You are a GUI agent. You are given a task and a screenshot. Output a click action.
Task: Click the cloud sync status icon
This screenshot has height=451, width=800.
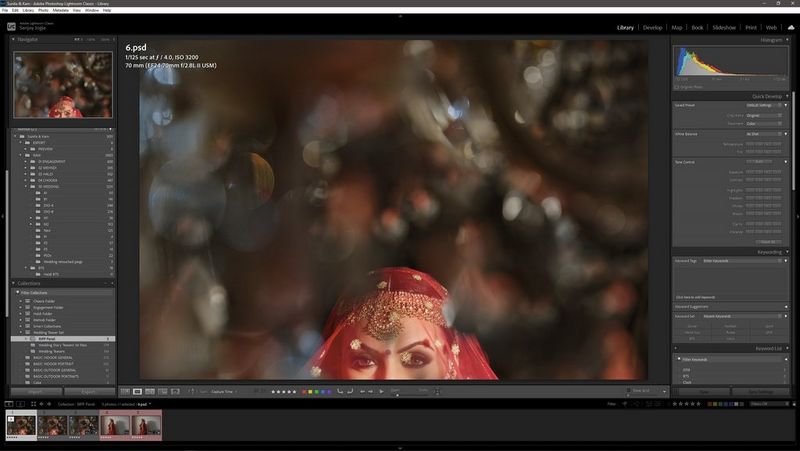click(x=790, y=27)
